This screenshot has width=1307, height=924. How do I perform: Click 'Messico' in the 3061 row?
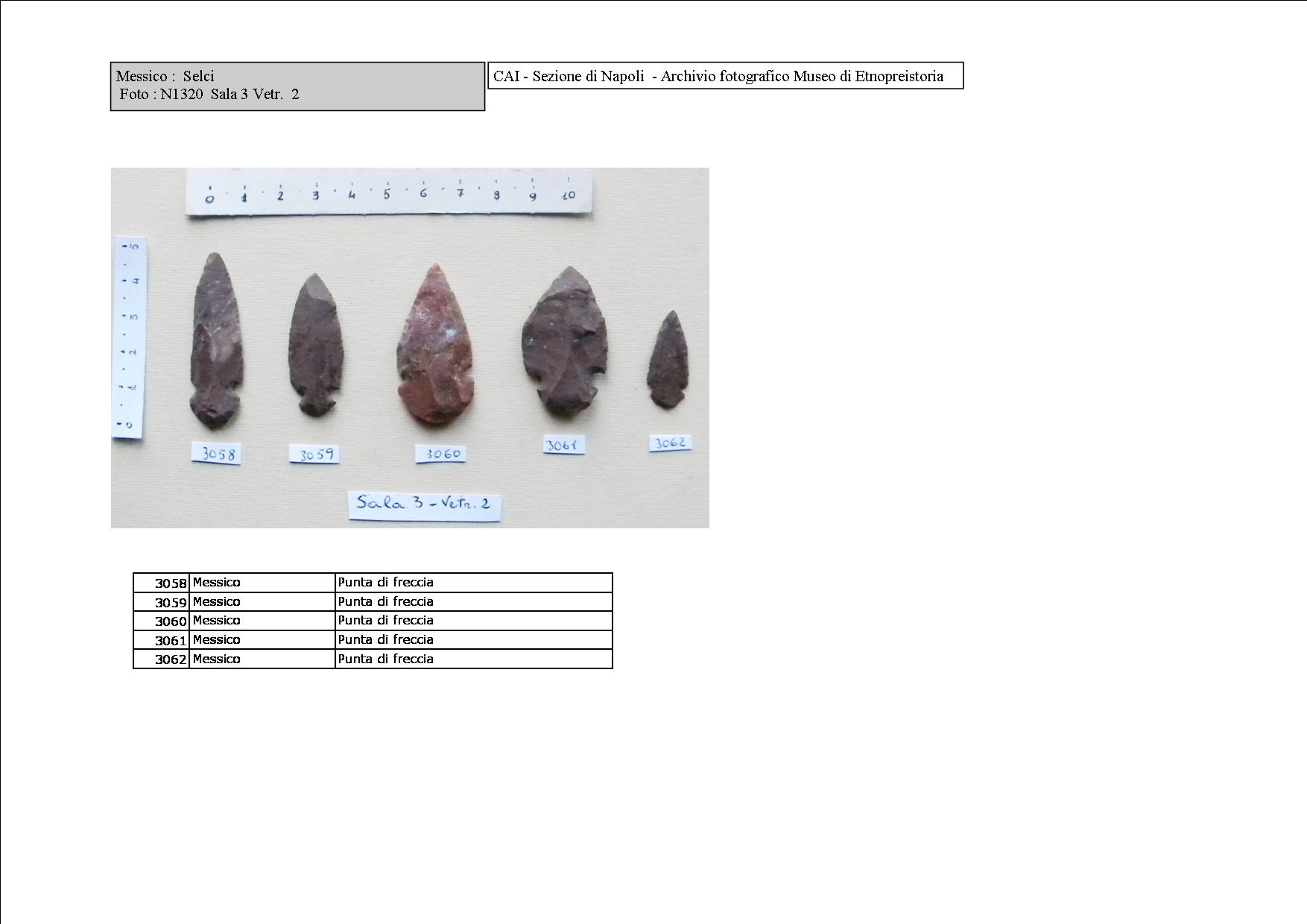point(217,639)
